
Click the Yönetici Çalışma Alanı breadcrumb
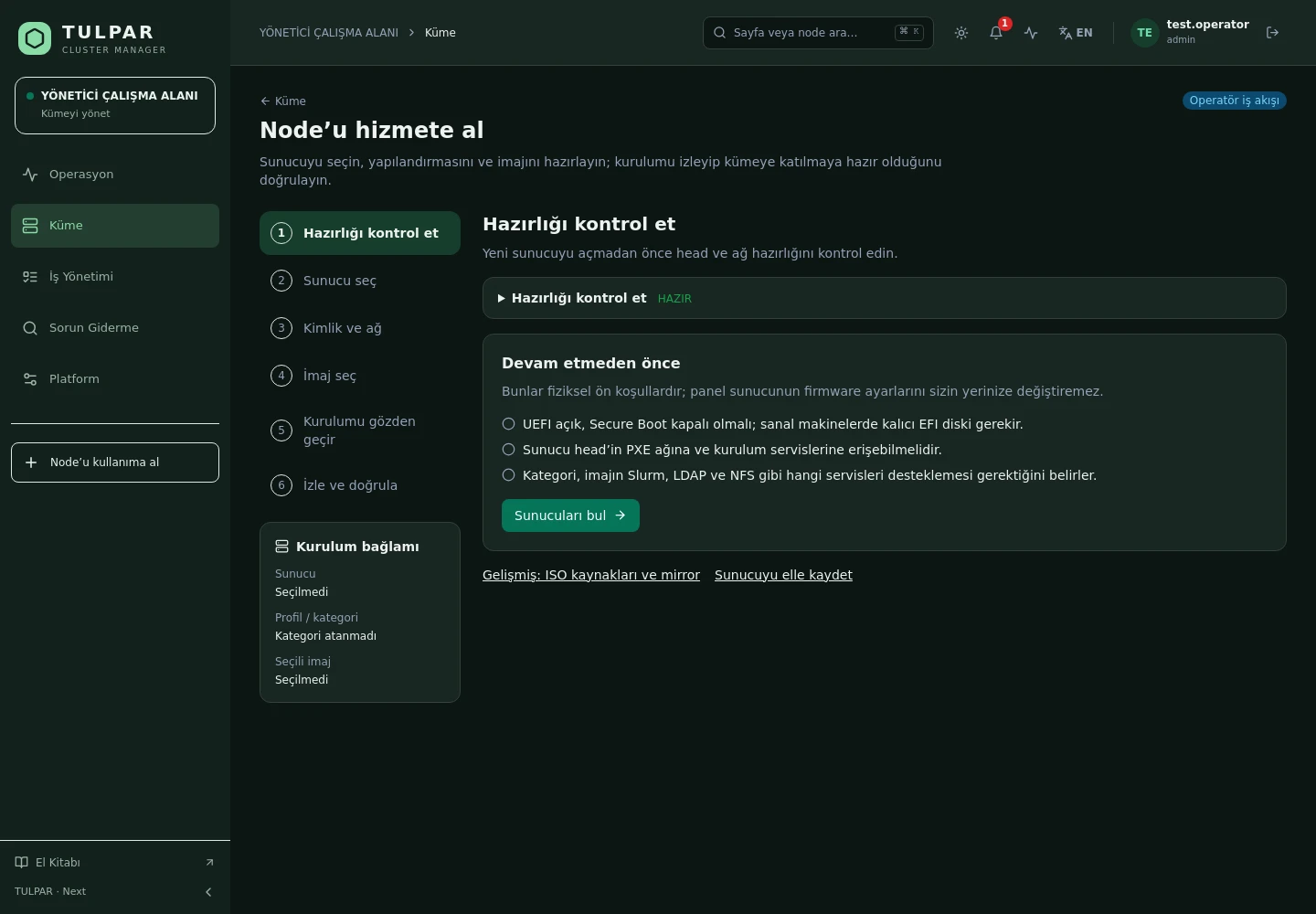[329, 33]
